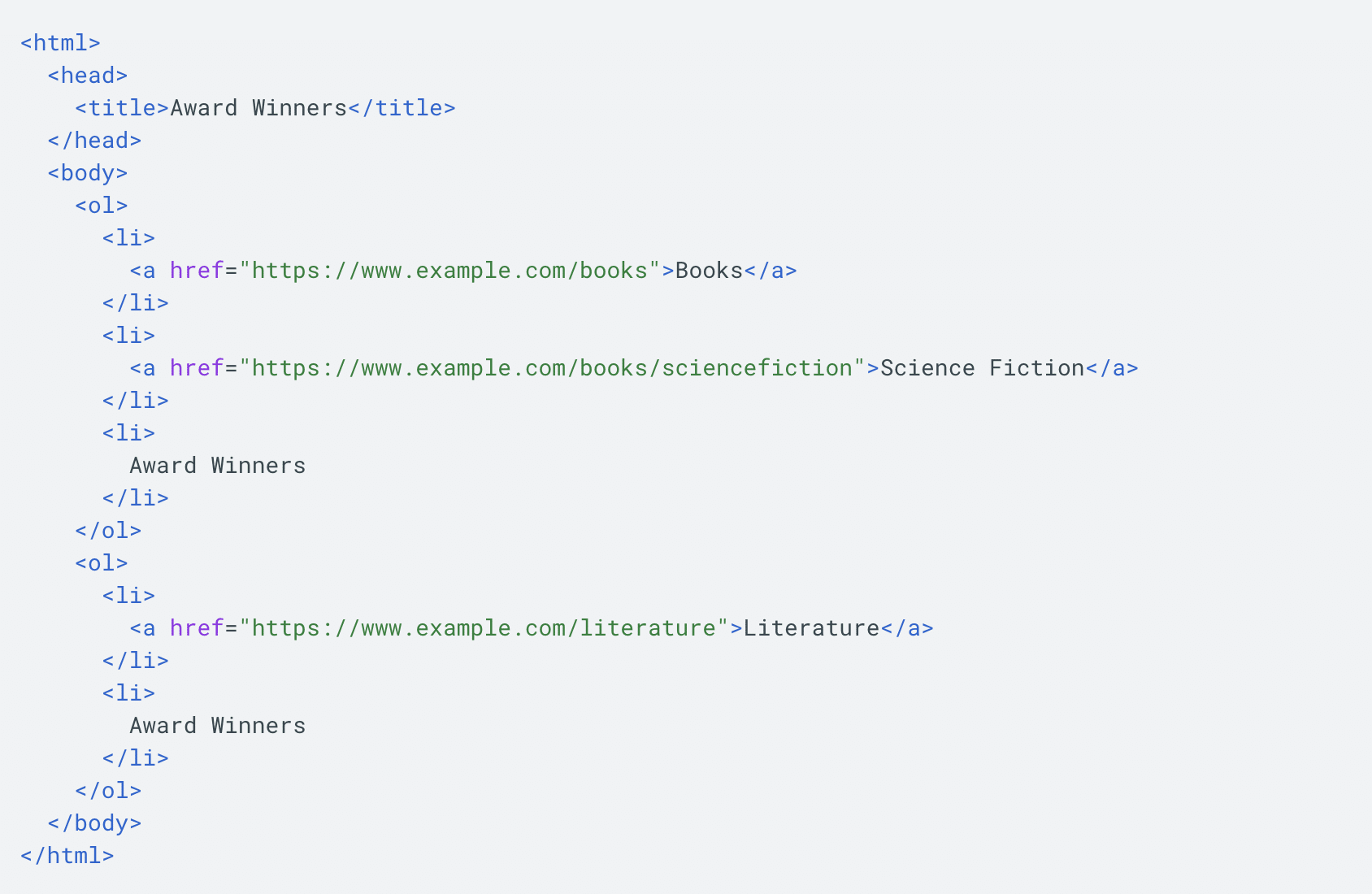Click the Science Fiction anchor text
Image resolution: width=1372 pixels, height=894 pixels.
[982, 368]
